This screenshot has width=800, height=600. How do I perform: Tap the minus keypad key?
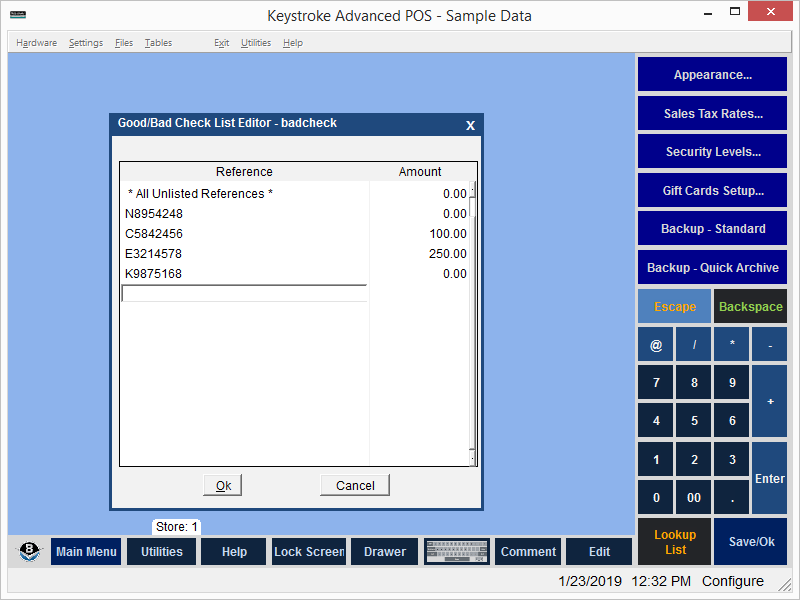(770, 344)
